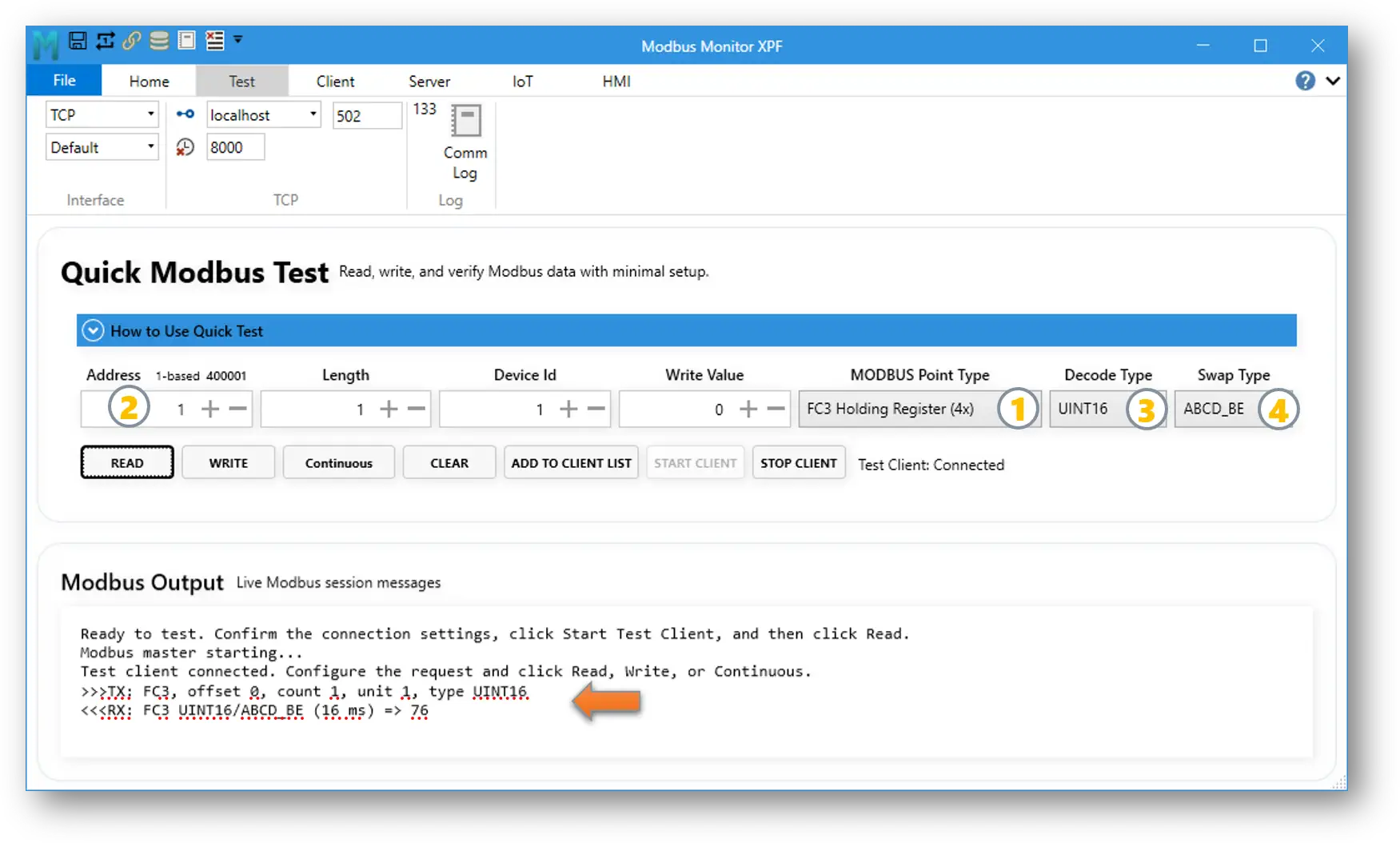The height and width of the screenshot is (843, 1400).
Task: Open the IoT tab
Action: click(522, 82)
